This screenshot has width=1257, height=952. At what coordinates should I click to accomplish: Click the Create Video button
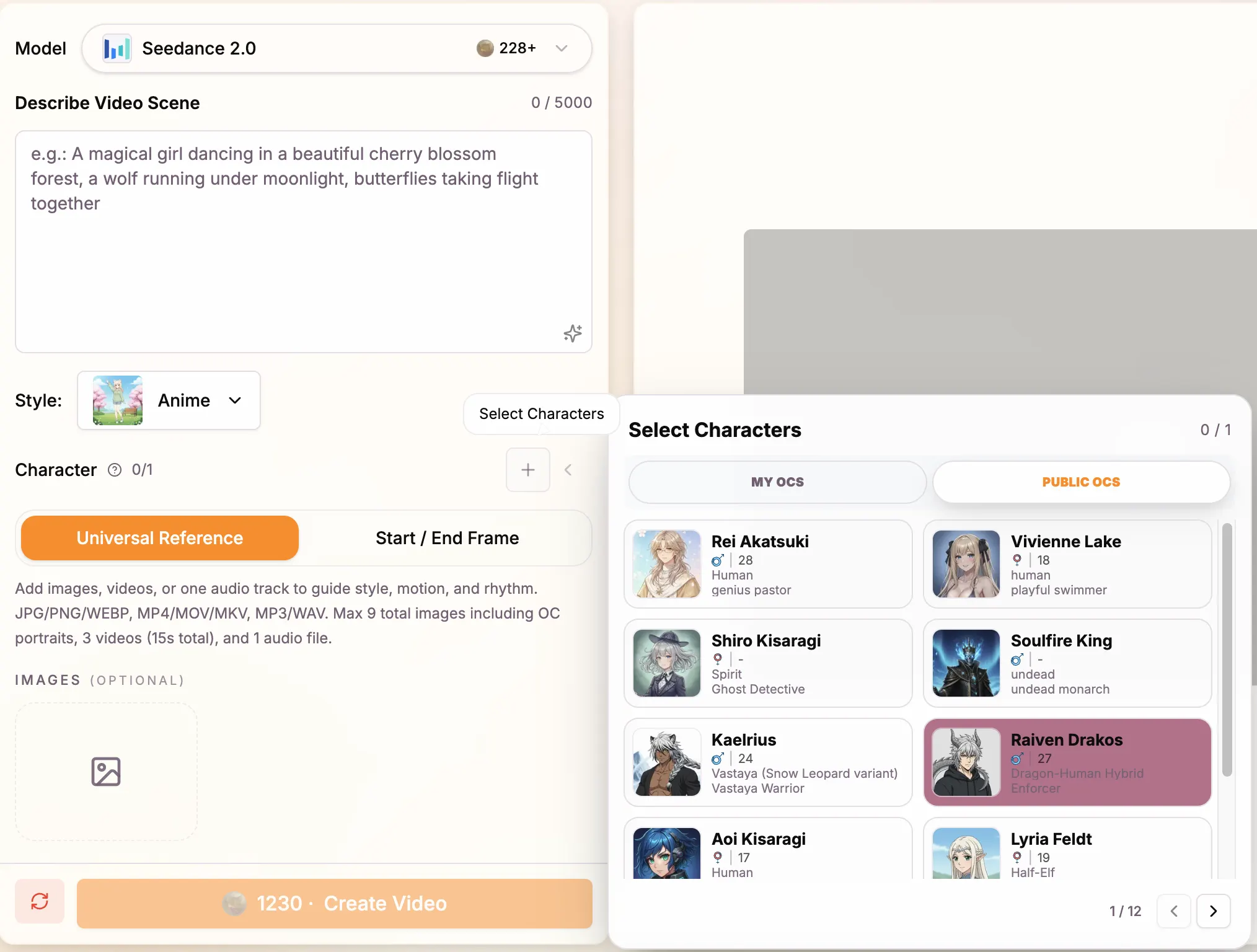(x=334, y=904)
